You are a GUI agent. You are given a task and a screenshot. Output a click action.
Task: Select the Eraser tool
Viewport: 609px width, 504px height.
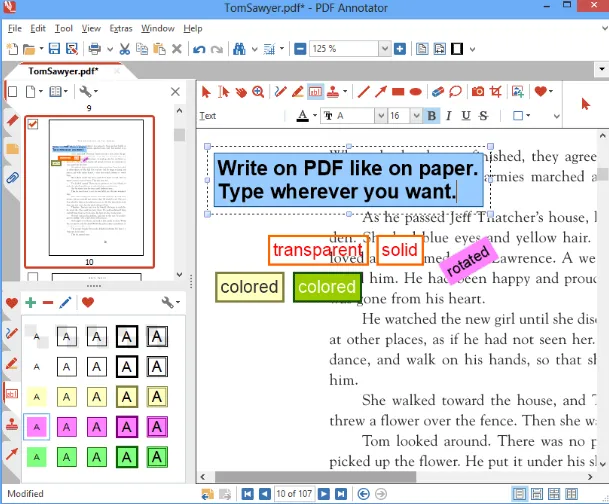438,92
